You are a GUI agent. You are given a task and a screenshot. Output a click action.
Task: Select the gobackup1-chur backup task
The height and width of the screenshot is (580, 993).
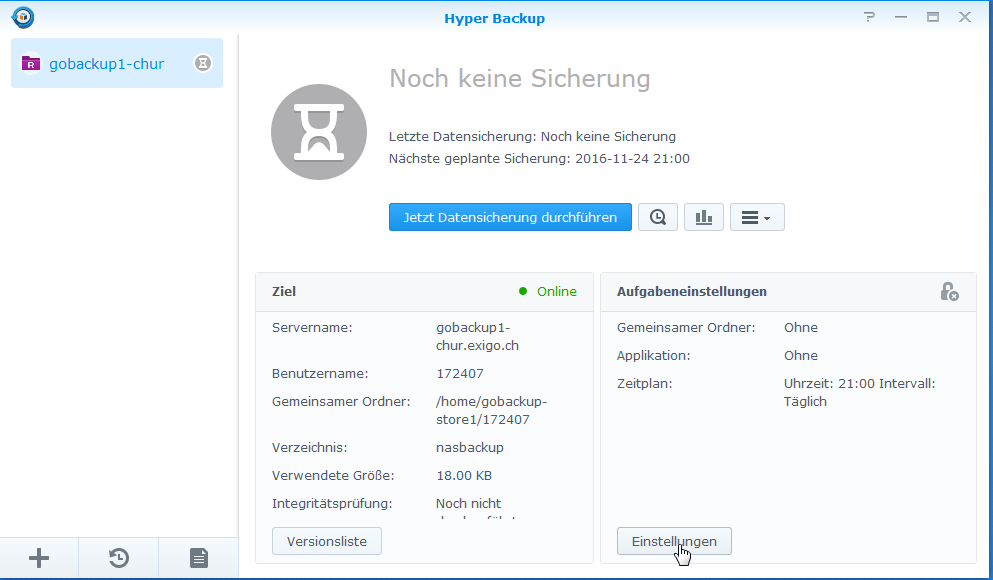[x=117, y=63]
